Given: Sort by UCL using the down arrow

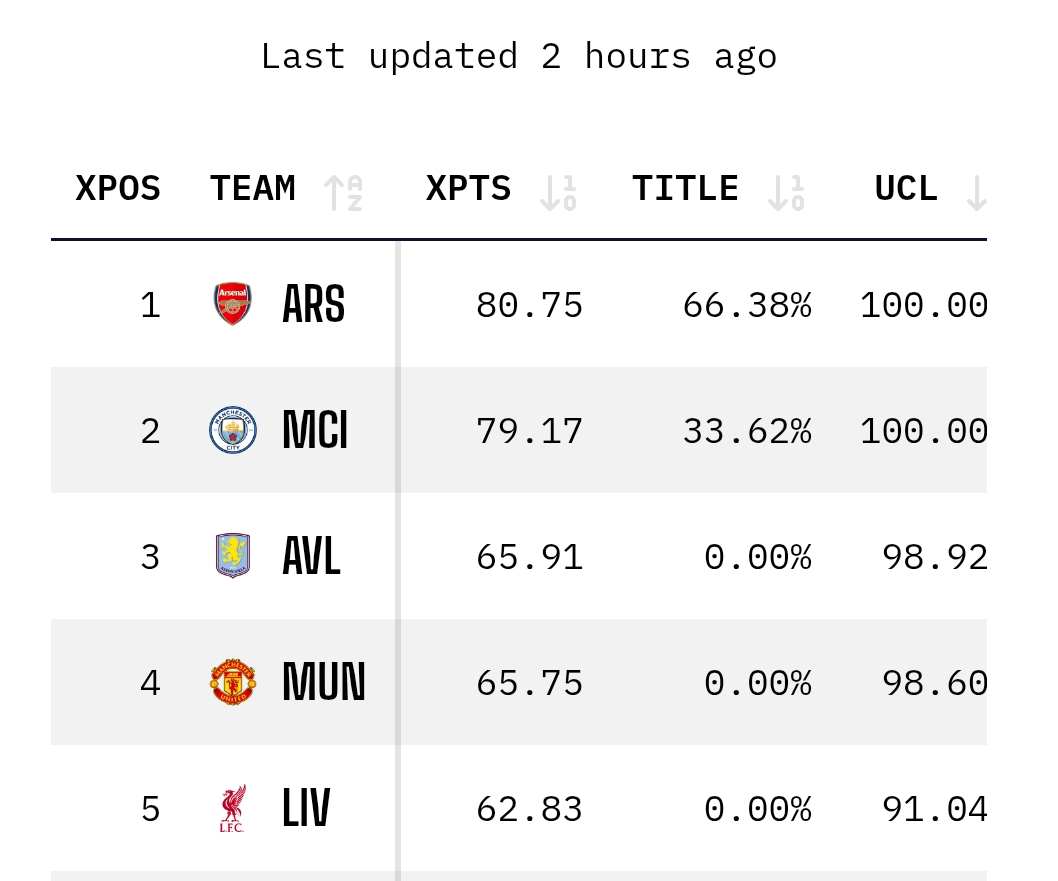Looking at the screenshot, I should (x=976, y=193).
